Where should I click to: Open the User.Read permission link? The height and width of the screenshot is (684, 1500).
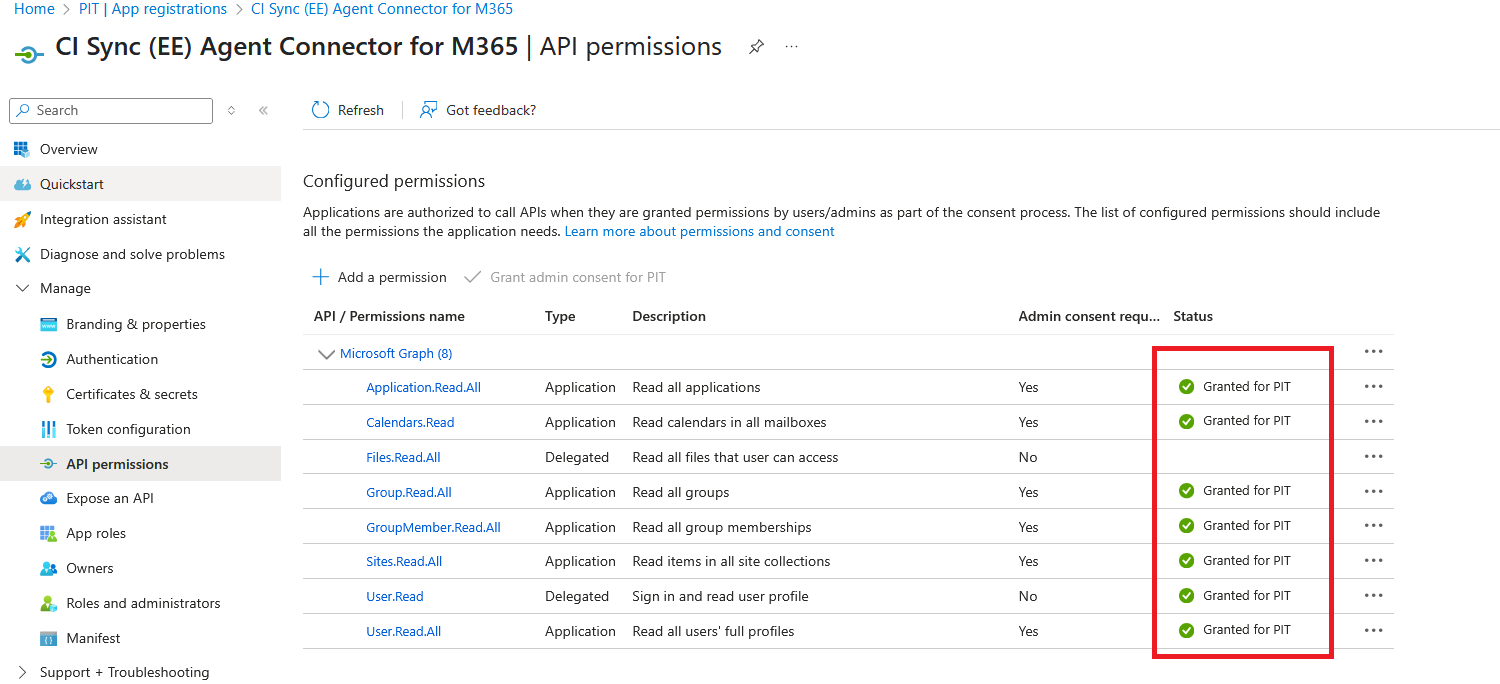[395, 596]
